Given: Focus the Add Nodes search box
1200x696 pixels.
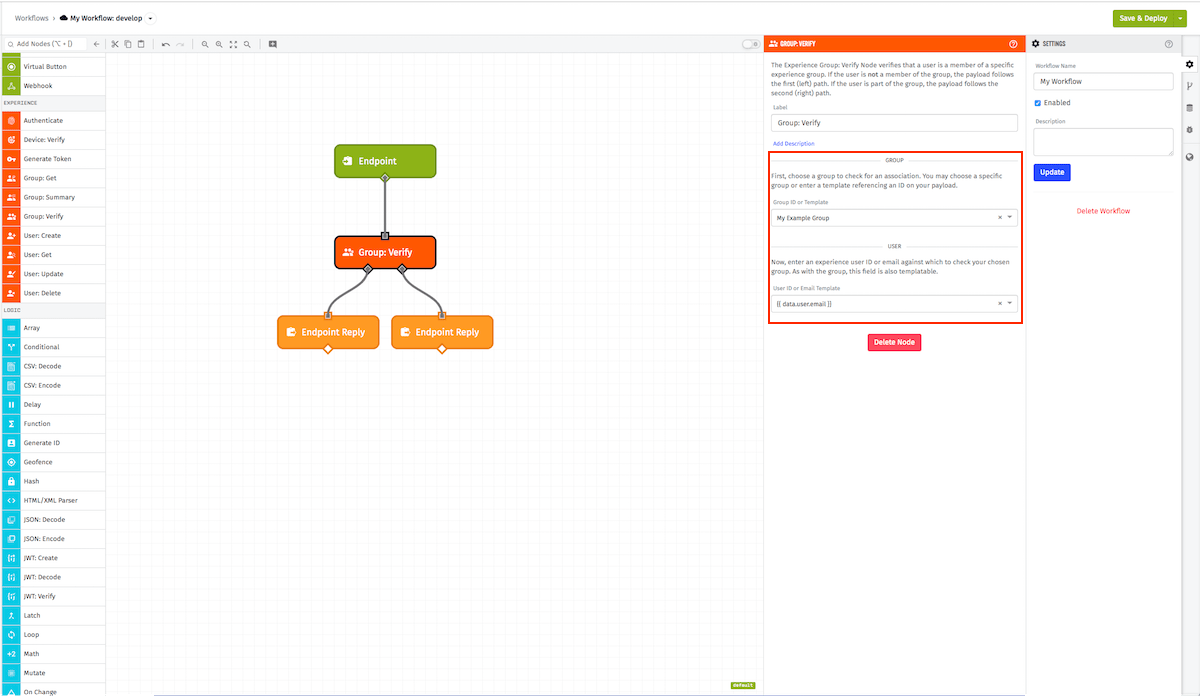Looking at the screenshot, I should point(45,44).
